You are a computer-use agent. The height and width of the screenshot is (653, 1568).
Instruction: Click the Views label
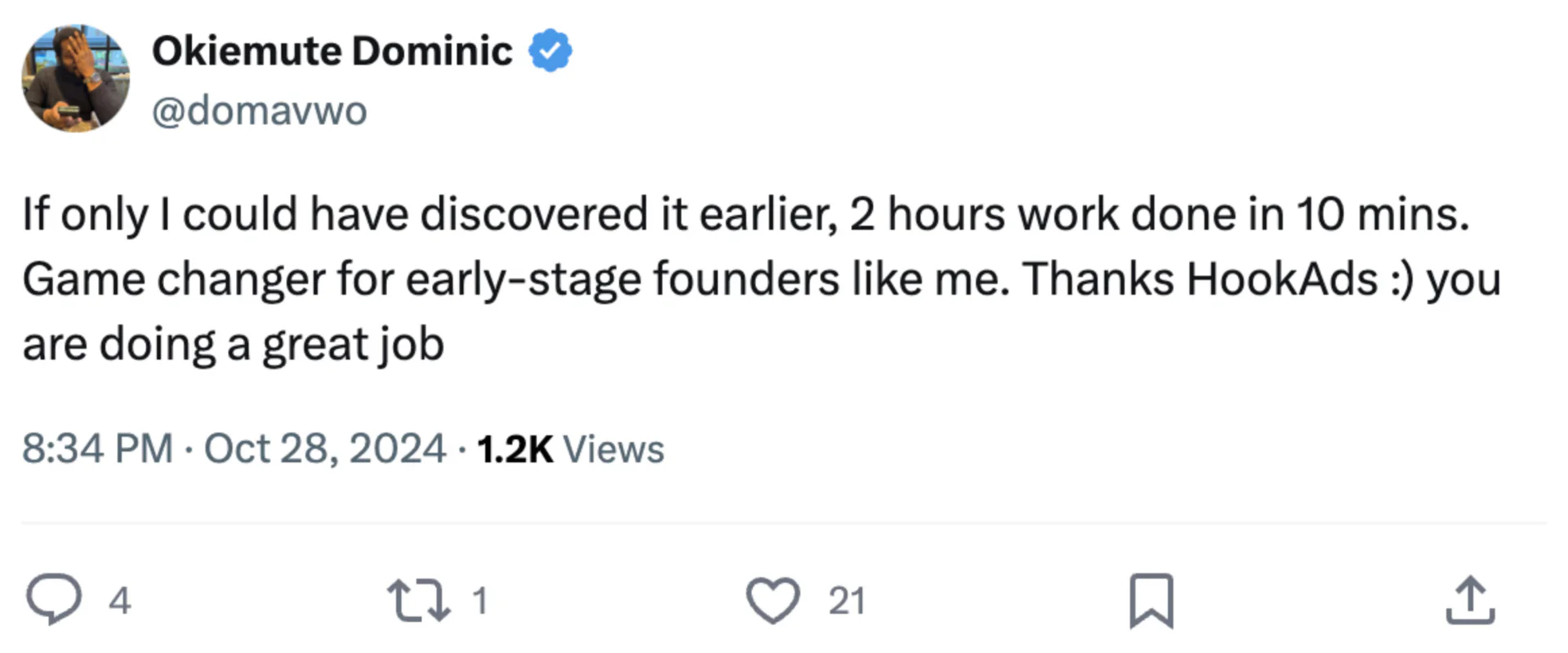pos(613,449)
